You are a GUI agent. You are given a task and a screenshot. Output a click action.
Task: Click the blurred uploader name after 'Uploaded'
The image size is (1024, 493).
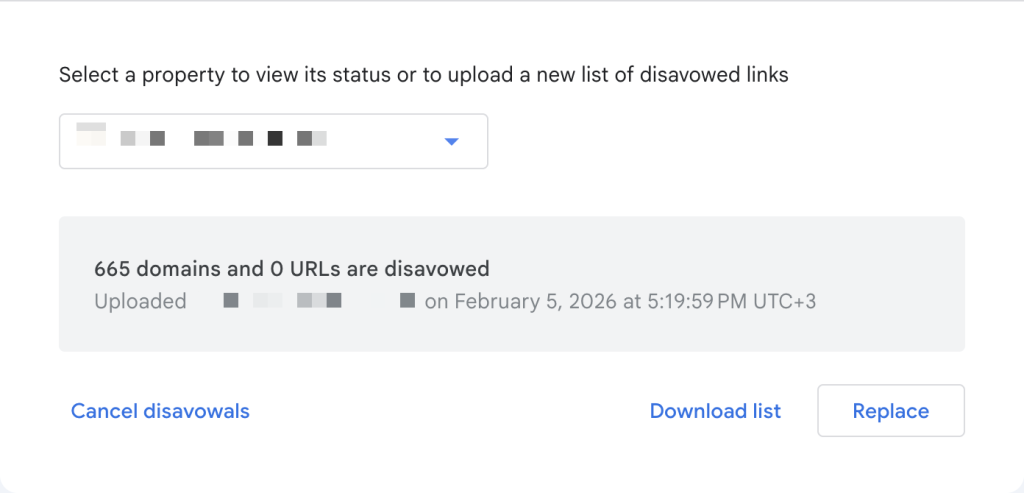pos(282,300)
